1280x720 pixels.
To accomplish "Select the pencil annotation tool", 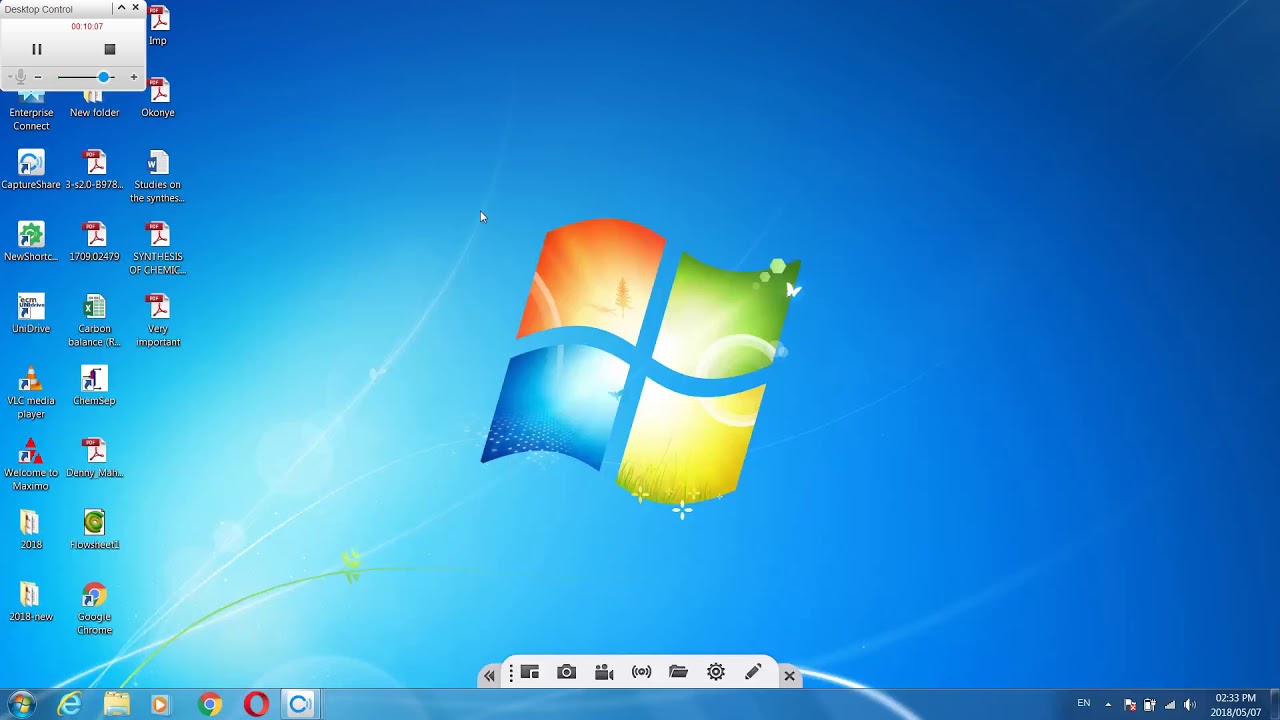I will 753,673.
